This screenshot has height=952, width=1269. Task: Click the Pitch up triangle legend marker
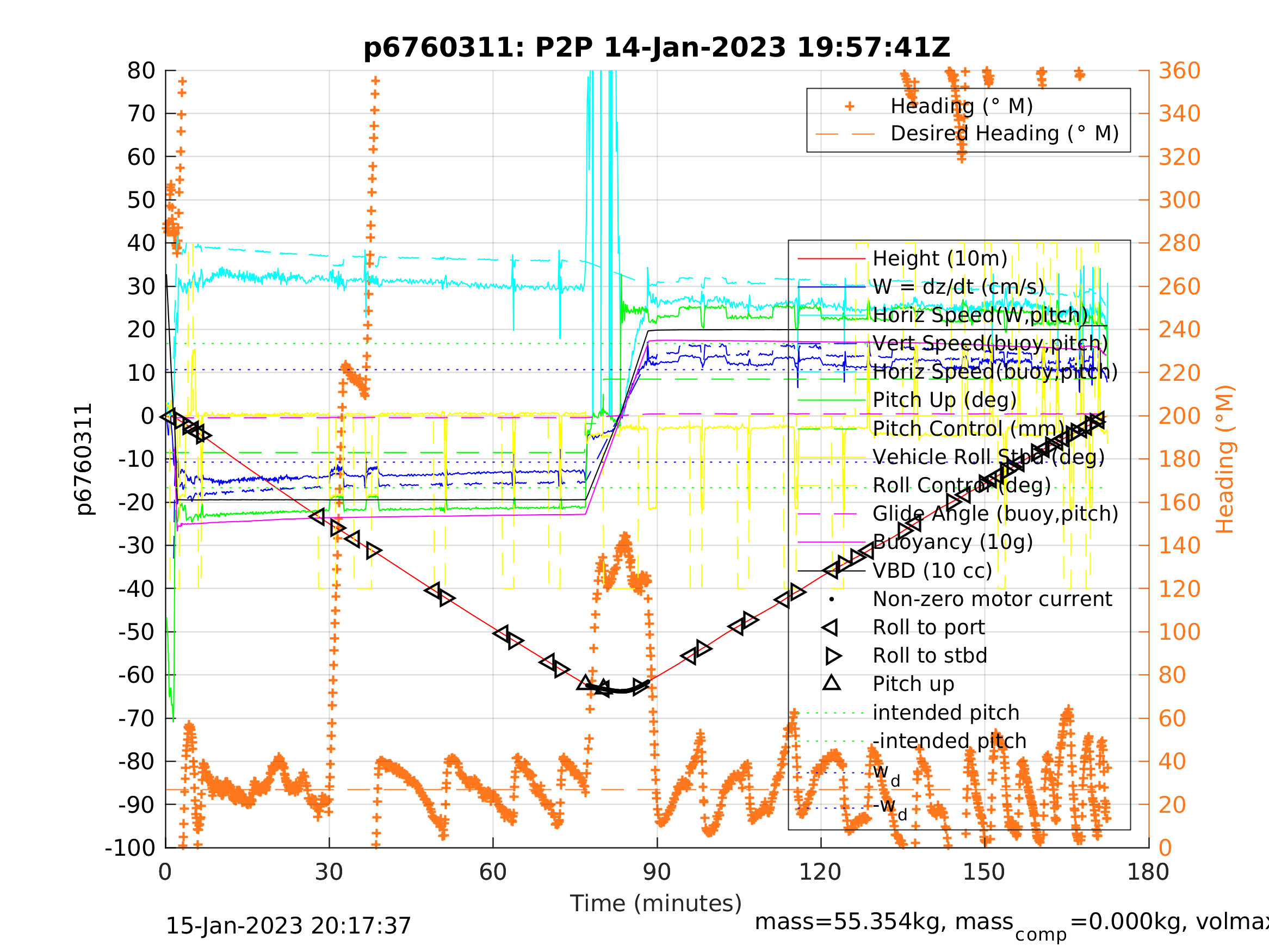tap(832, 682)
